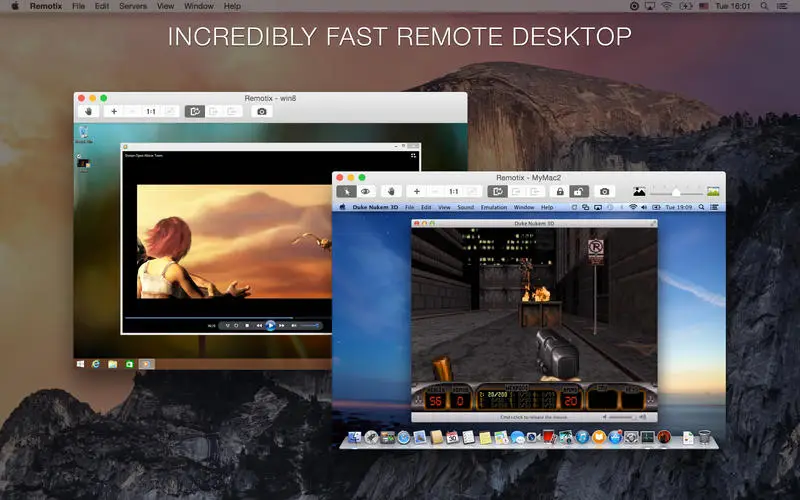Click the Spotlight search icon in host menu bar

764,6
